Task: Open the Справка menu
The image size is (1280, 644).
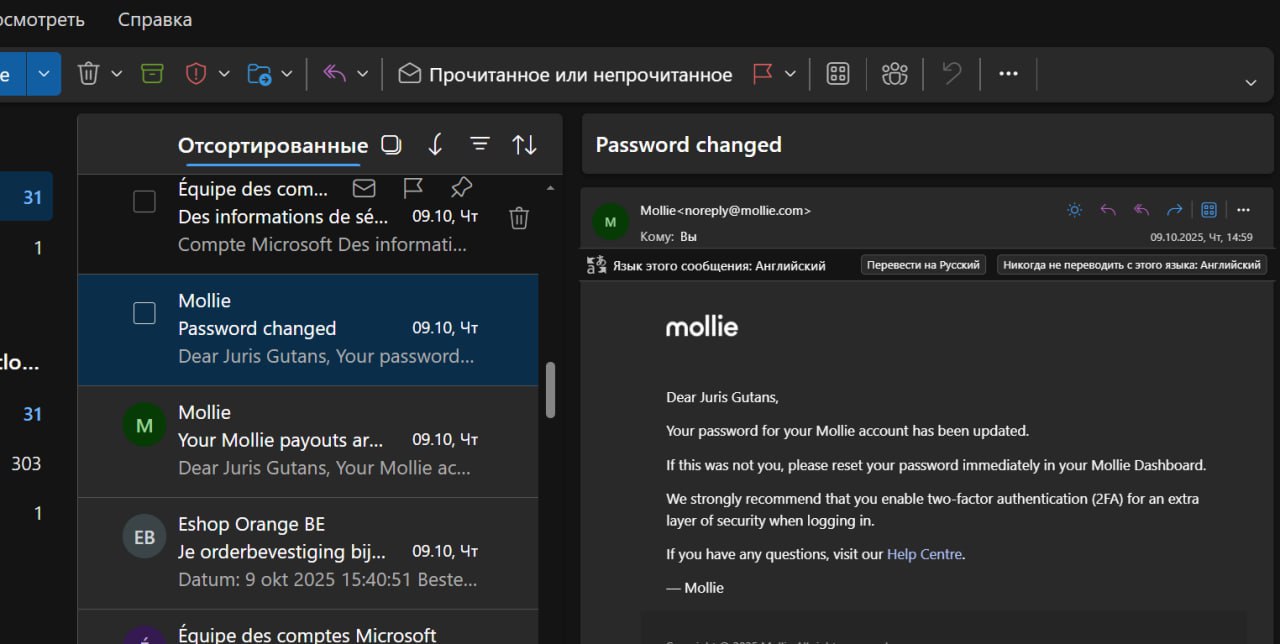Action: pos(155,20)
